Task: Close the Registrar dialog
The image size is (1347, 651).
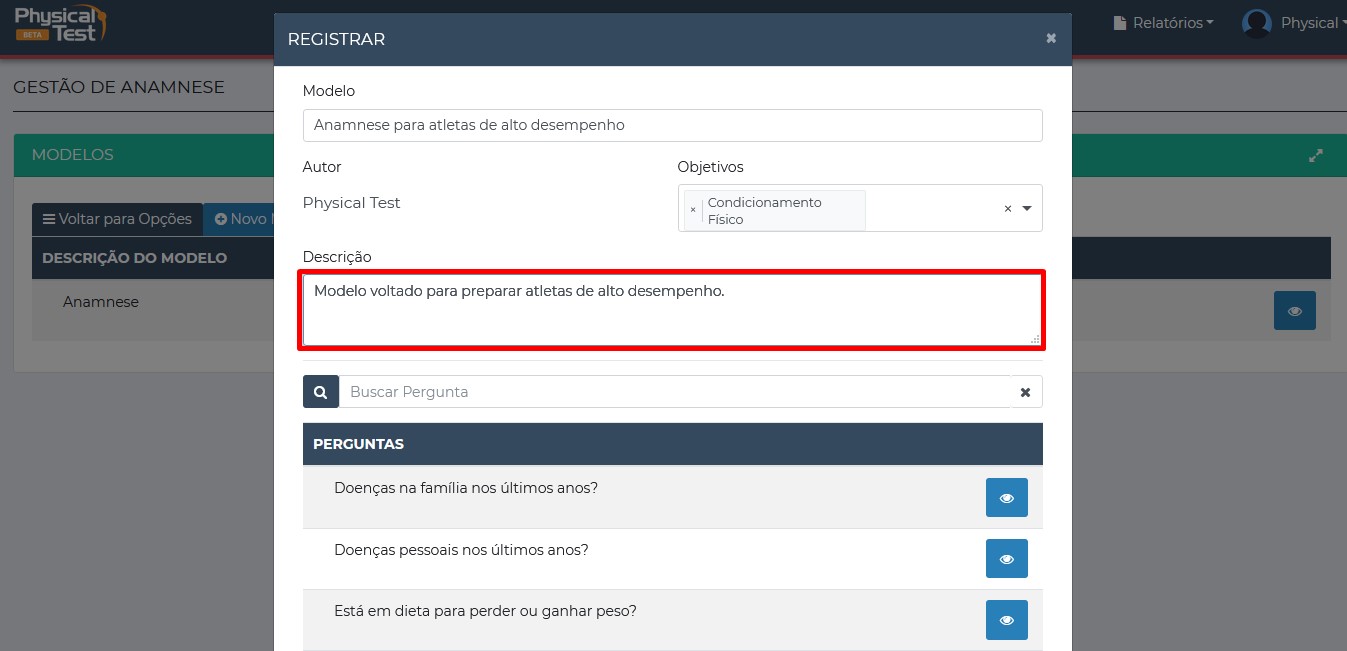Action: [x=1051, y=38]
